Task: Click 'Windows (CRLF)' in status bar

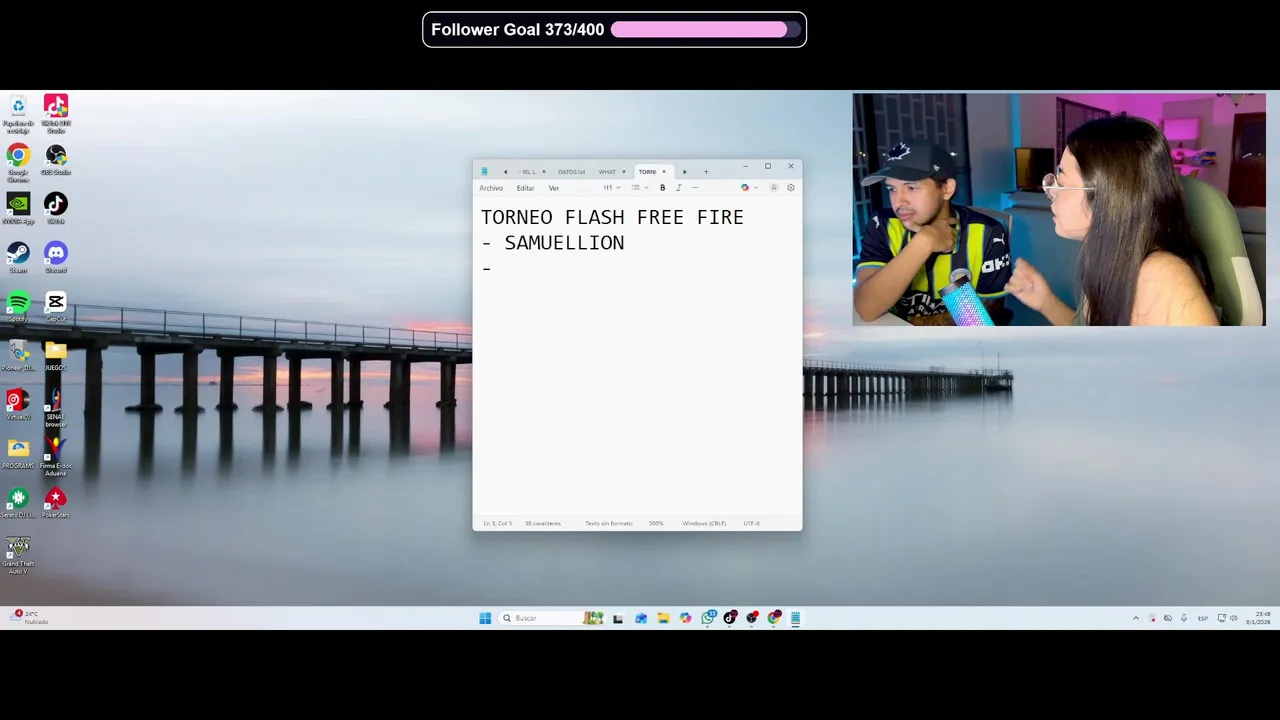Action: click(704, 523)
